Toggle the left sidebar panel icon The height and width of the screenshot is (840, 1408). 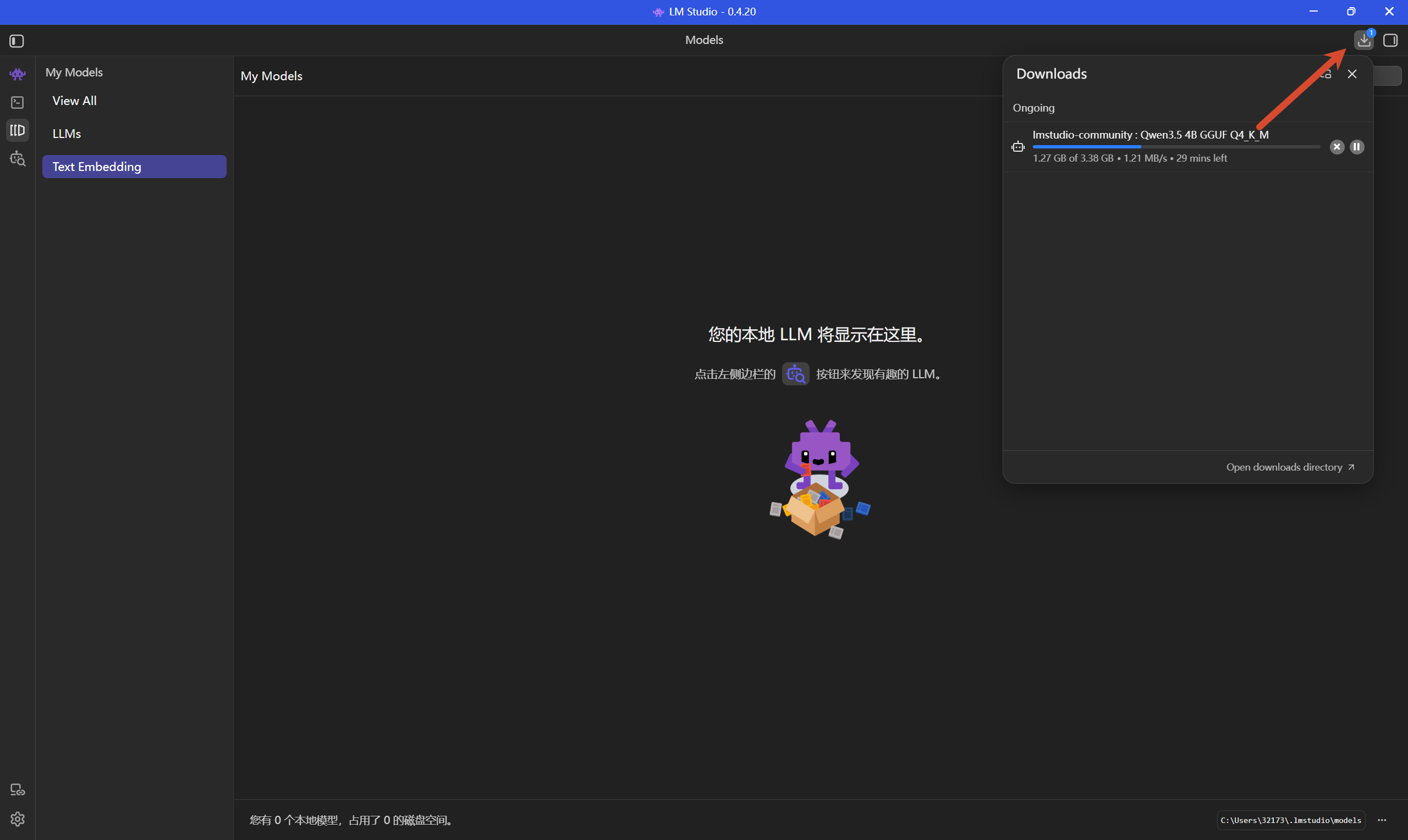tap(16, 41)
